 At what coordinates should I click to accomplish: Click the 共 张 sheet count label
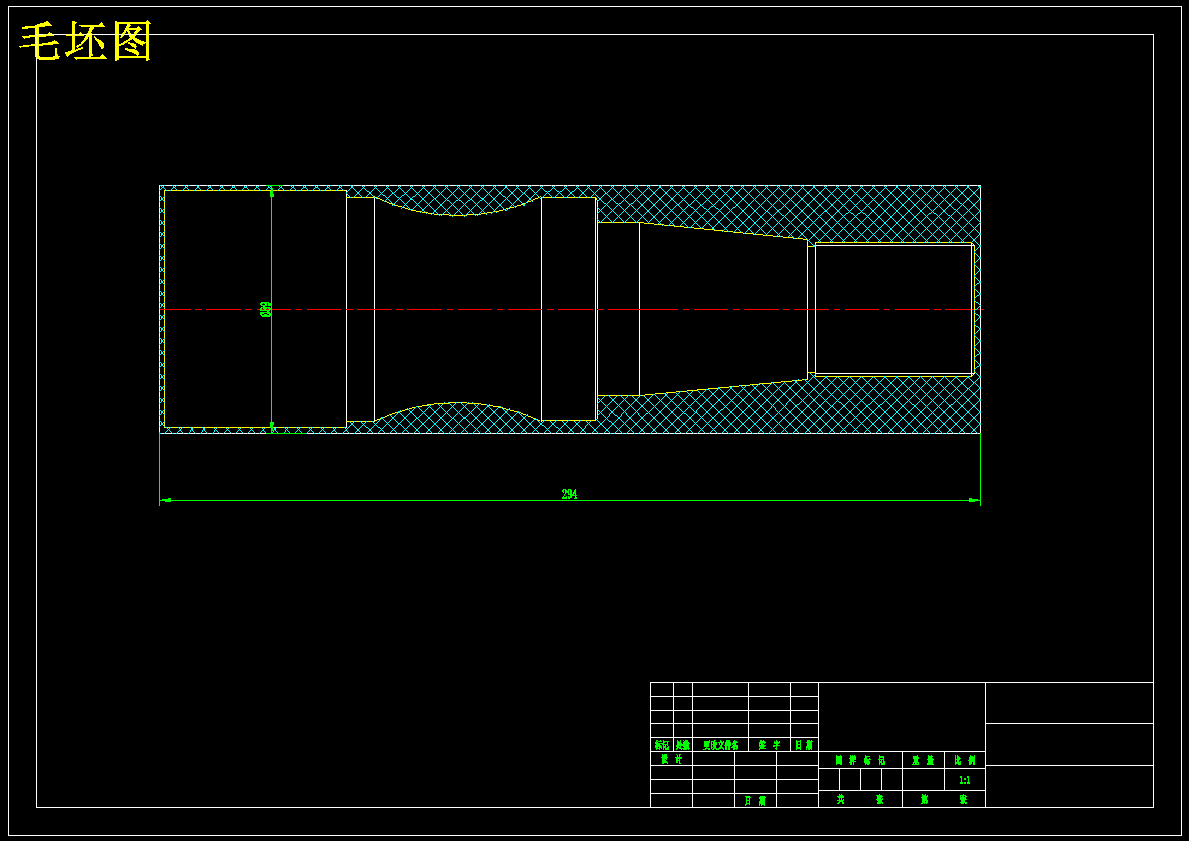861,799
